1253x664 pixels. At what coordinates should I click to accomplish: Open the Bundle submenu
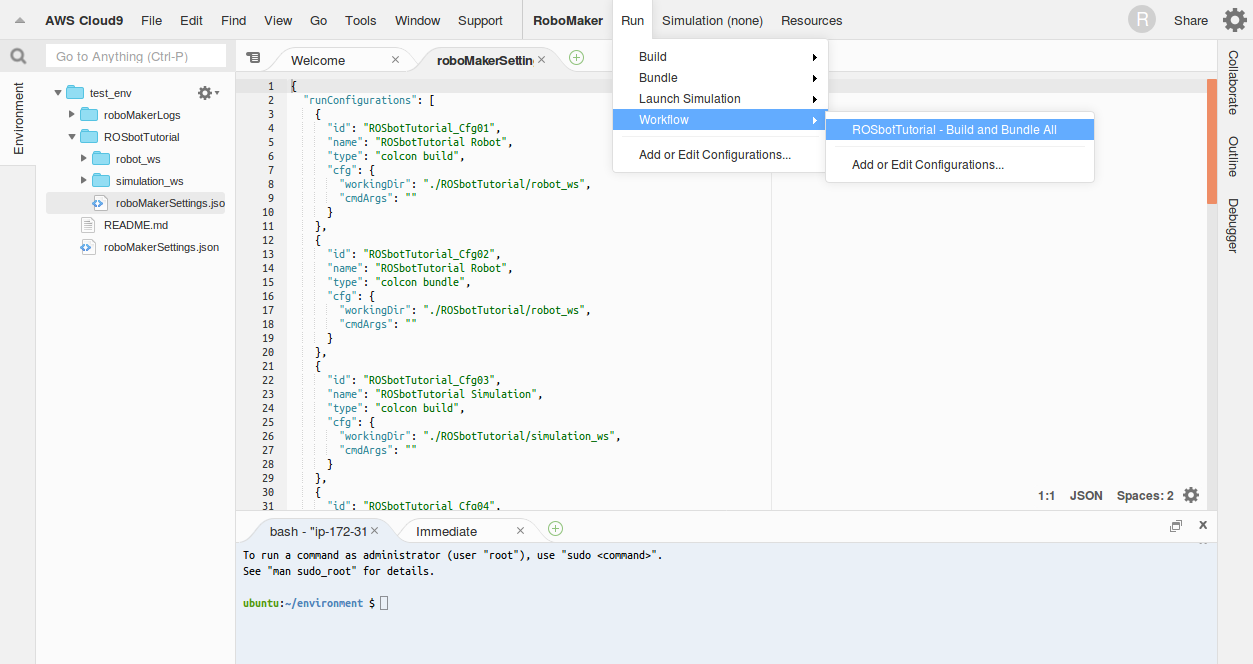(720, 78)
